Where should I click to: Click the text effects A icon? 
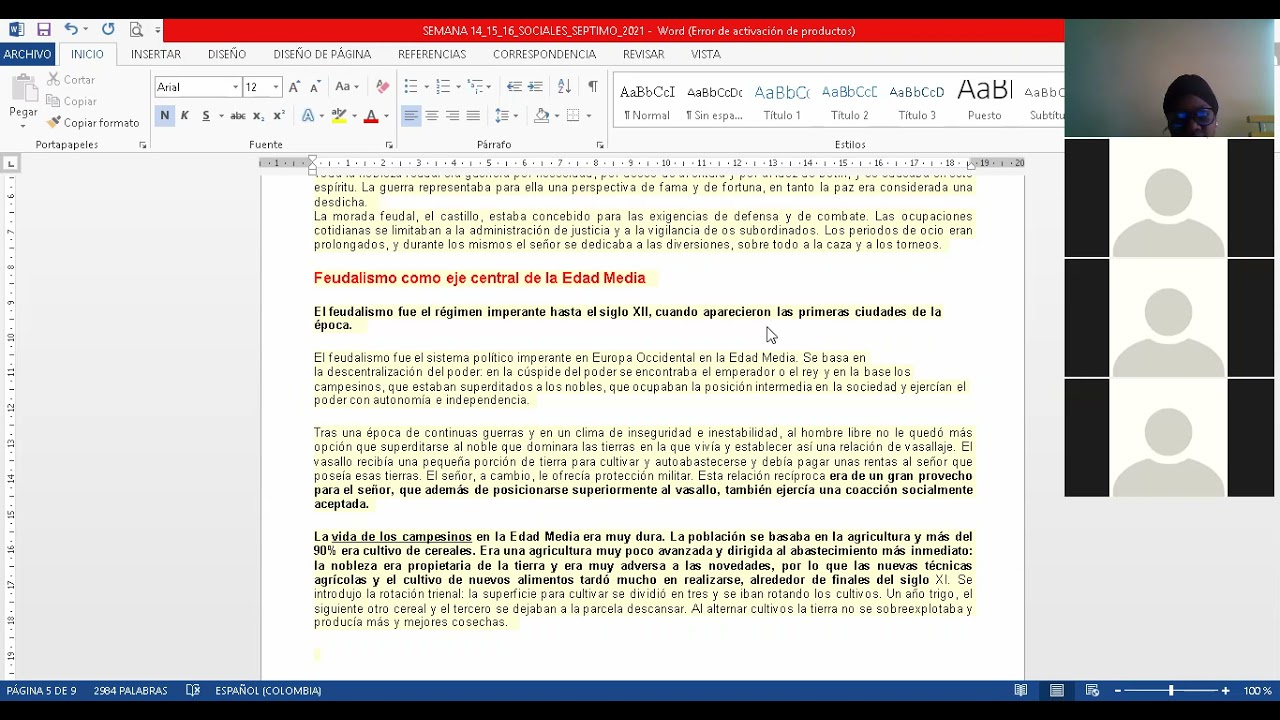[x=308, y=116]
